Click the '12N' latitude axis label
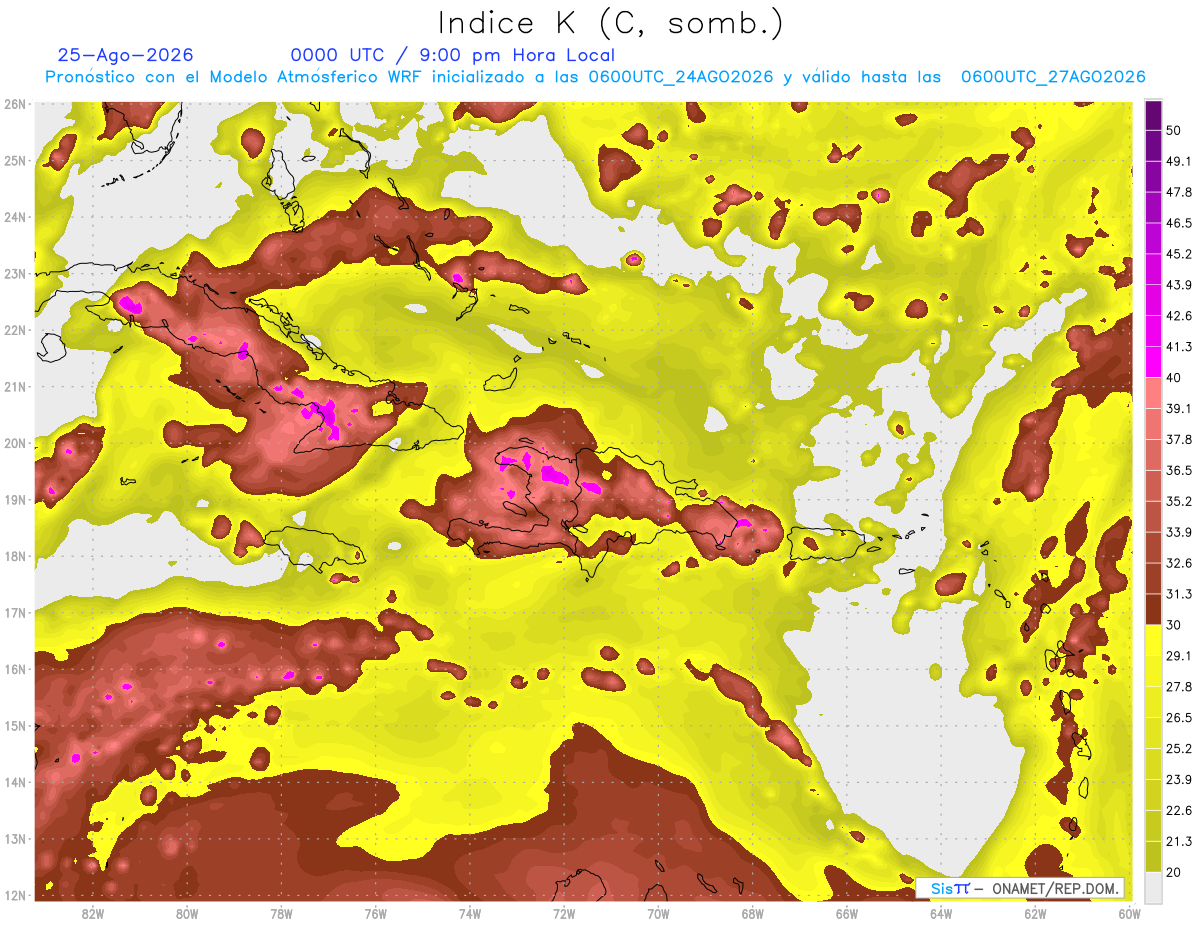Screen dimensions: 1200x927 (17, 895)
